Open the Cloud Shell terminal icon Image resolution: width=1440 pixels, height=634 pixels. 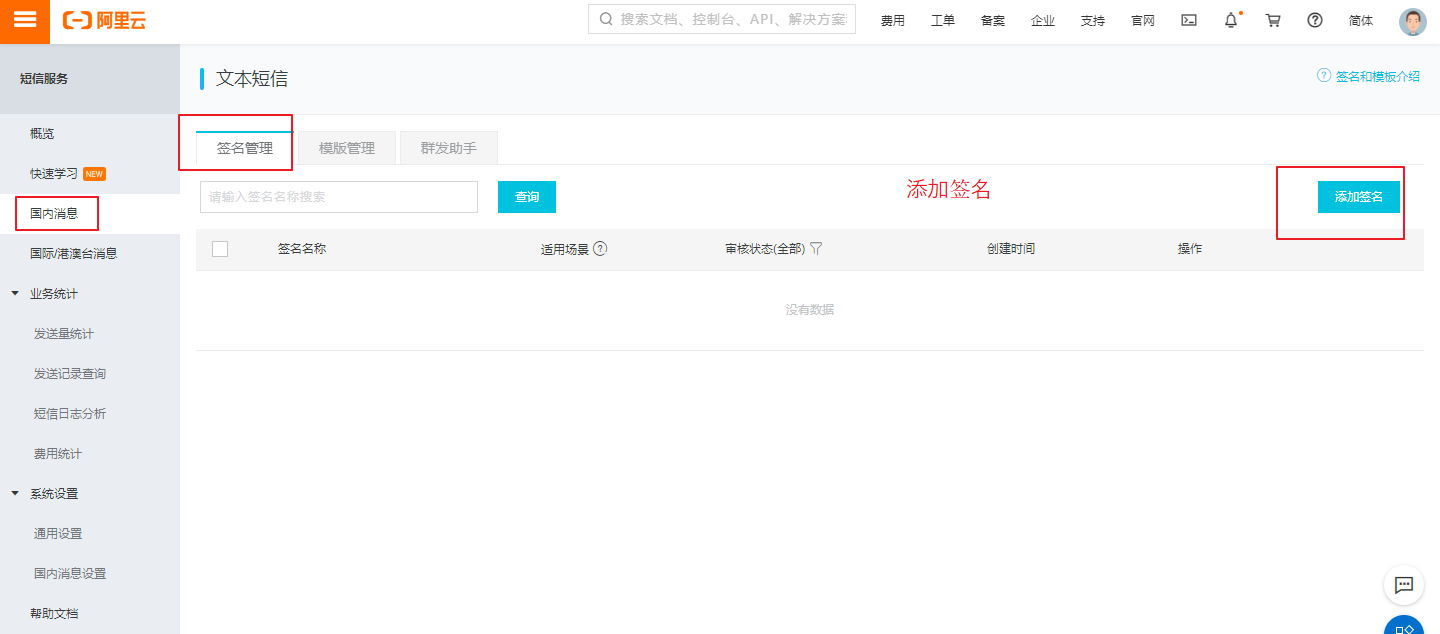pyautogui.click(x=1189, y=20)
